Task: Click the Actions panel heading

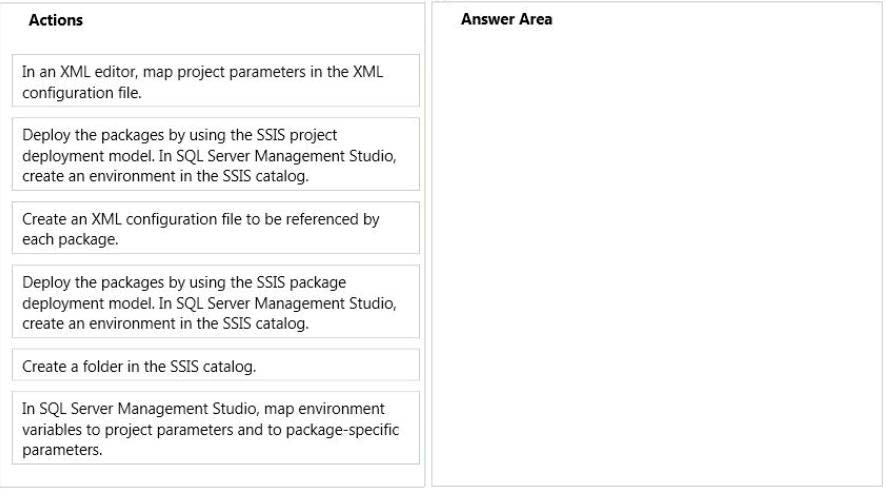Action: (x=56, y=20)
